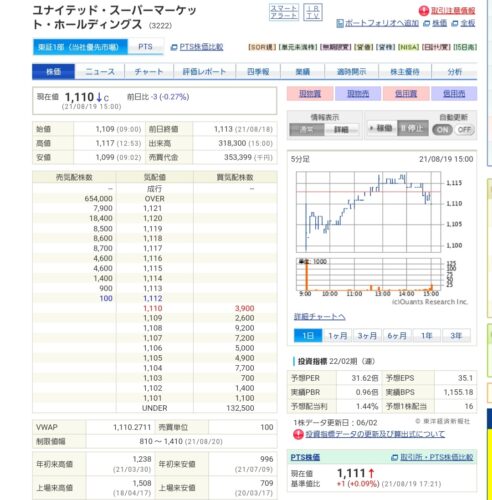Open the Smart Alert icon
This screenshot has width=492, height=500.
(x=284, y=12)
